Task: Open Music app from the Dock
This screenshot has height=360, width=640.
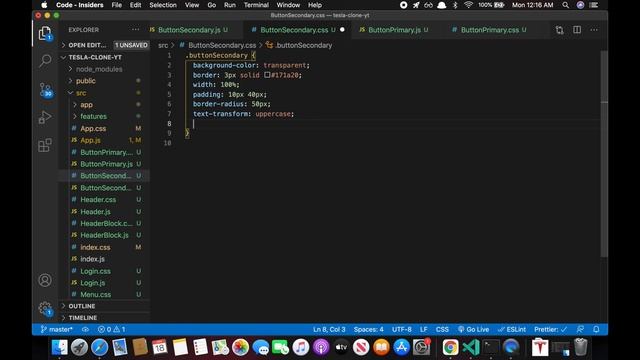Action: 301,347
